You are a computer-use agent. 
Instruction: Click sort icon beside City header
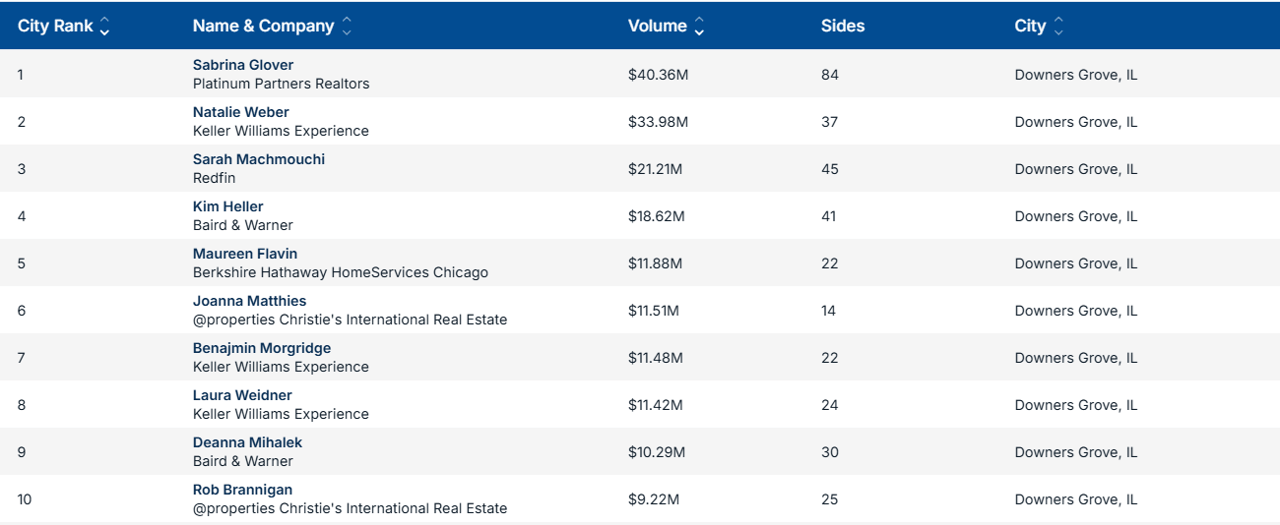(1058, 27)
